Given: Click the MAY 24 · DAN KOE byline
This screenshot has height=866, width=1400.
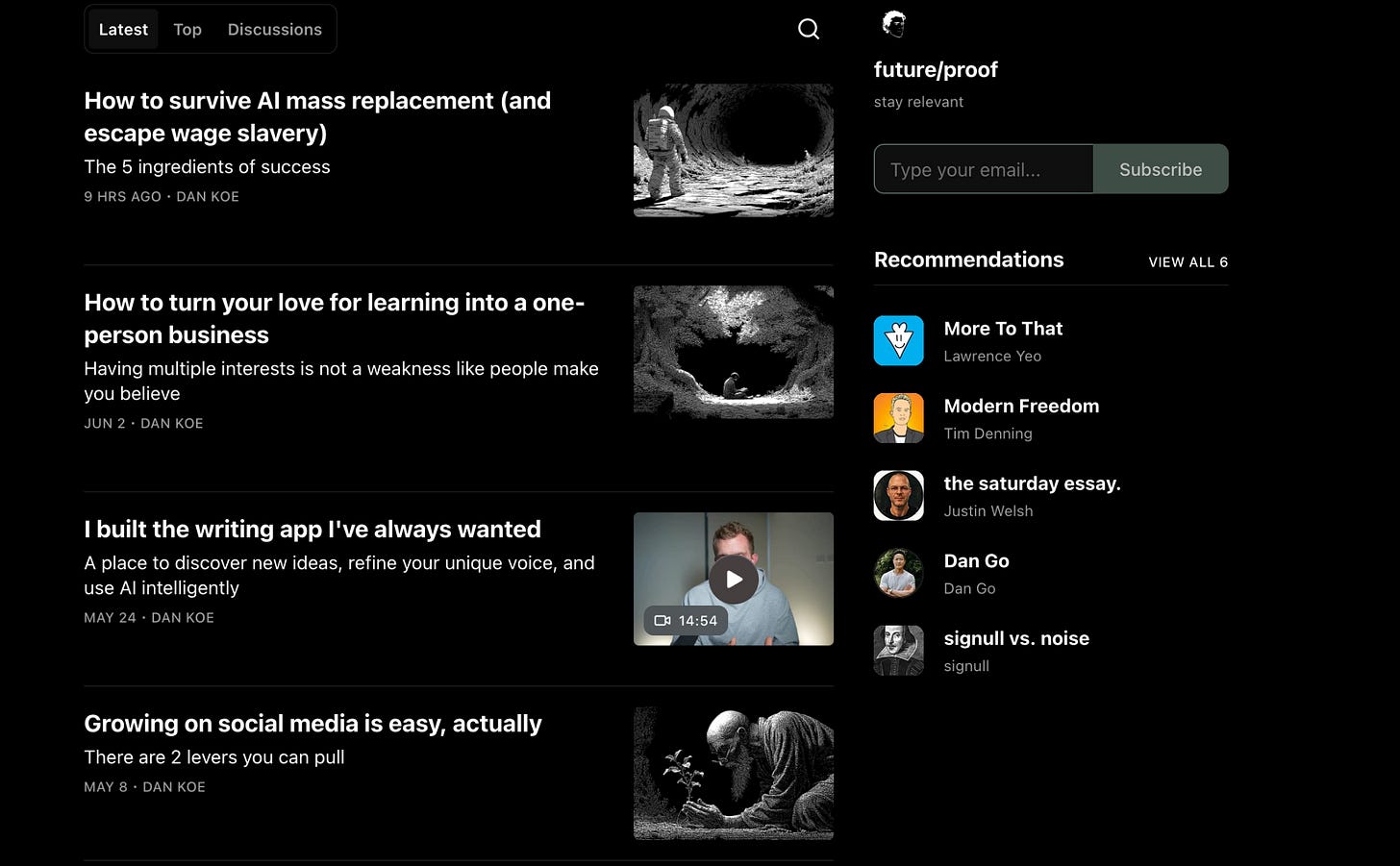Looking at the screenshot, I should (149, 617).
